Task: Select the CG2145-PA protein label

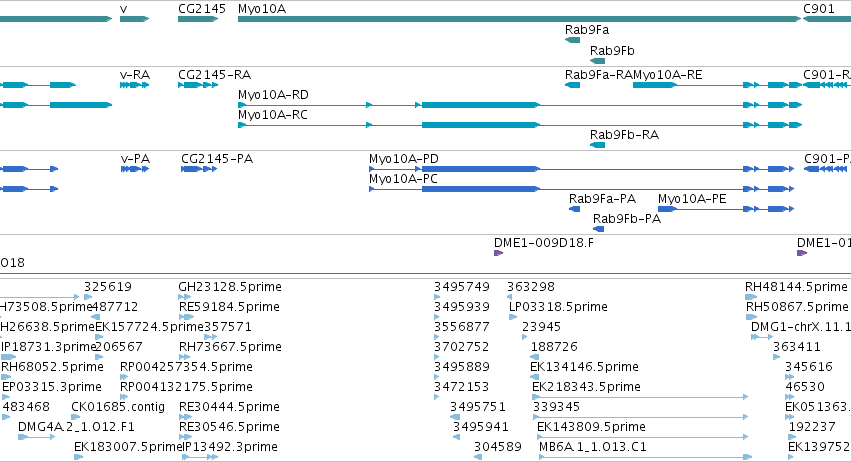Action: click(217, 159)
